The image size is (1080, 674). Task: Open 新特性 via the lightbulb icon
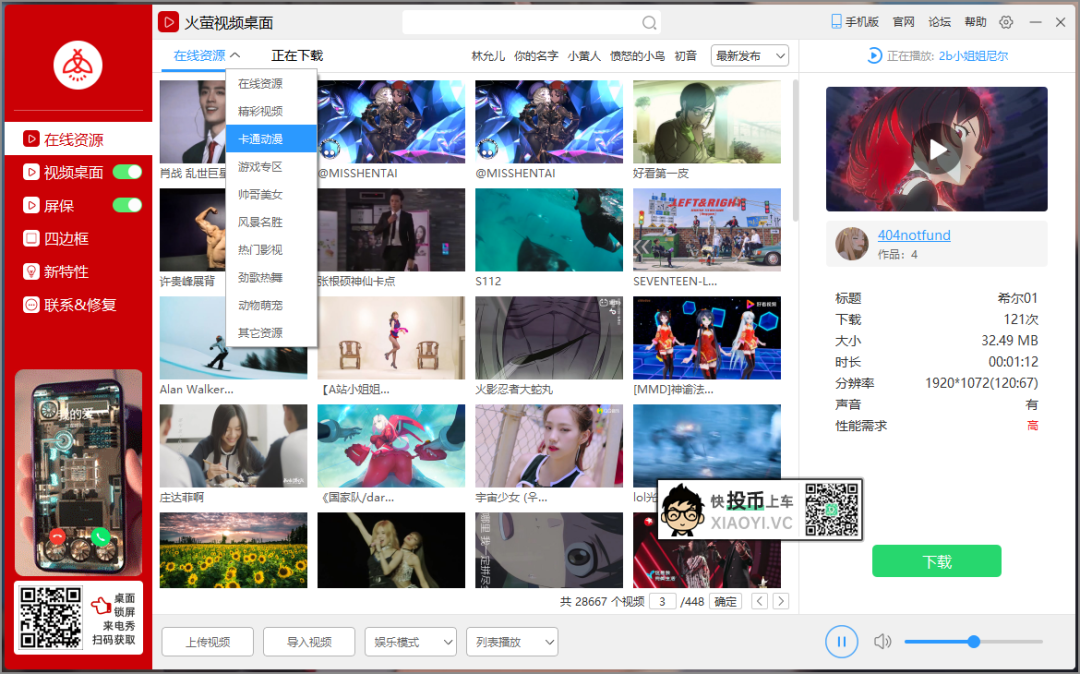31,271
